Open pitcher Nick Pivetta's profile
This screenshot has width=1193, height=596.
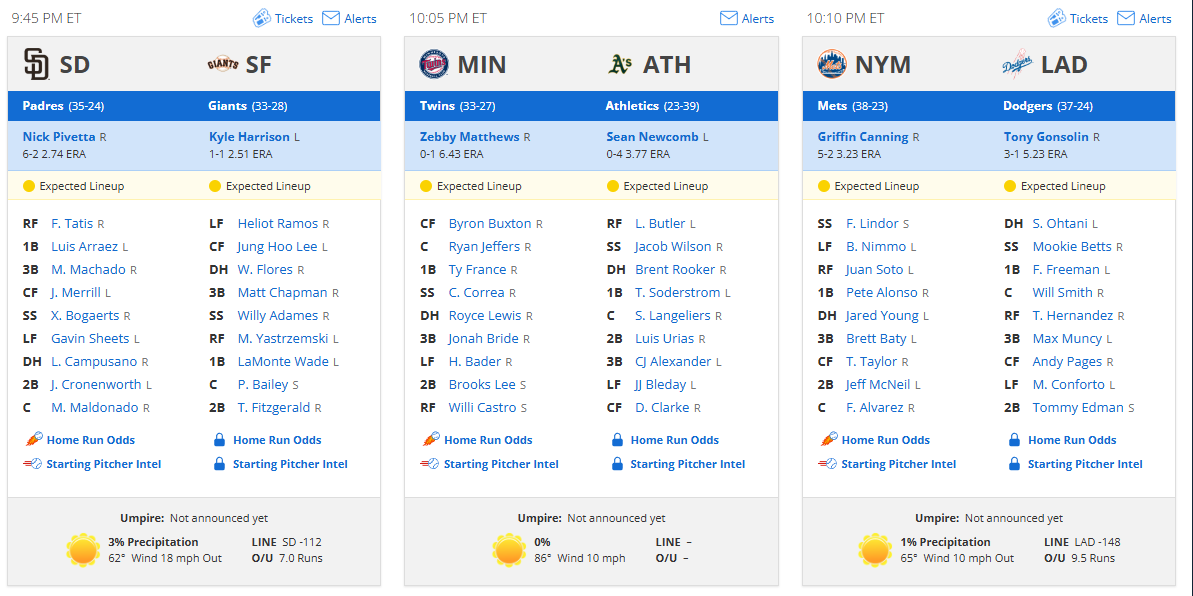pos(59,137)
